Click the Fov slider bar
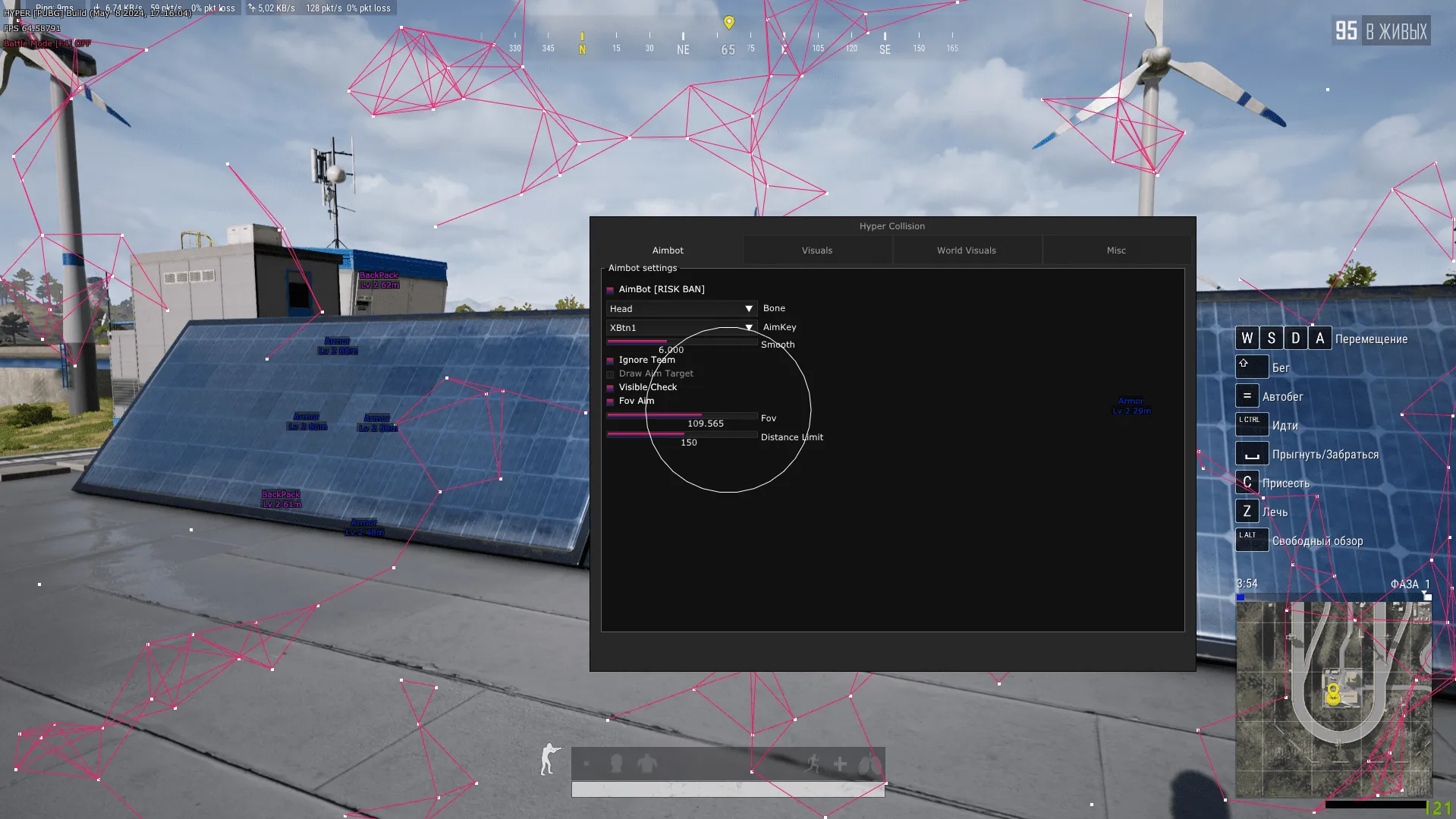Viewport: 1456px width, 819px height. click(681, 415)
